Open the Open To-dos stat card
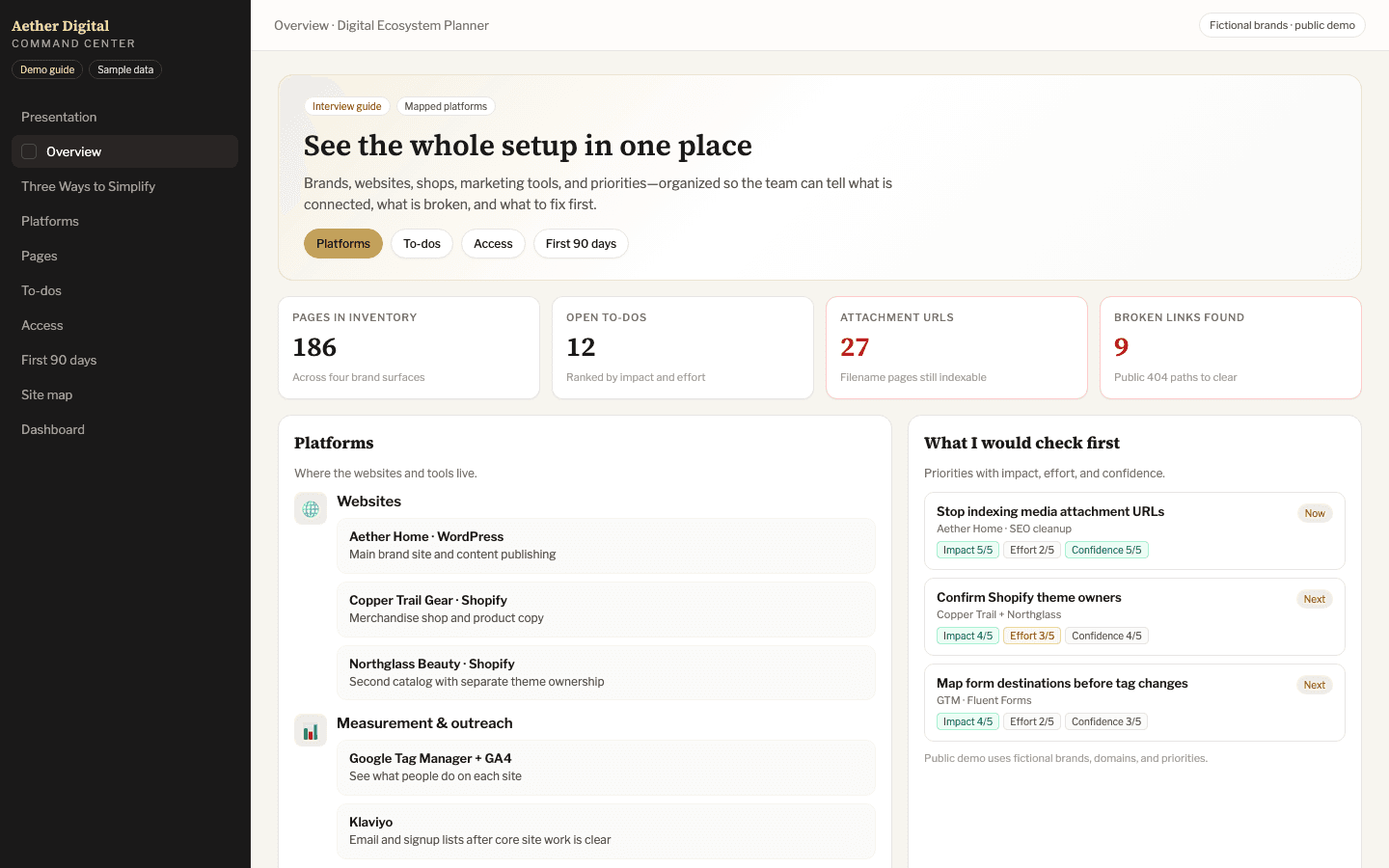 point(683,347)
